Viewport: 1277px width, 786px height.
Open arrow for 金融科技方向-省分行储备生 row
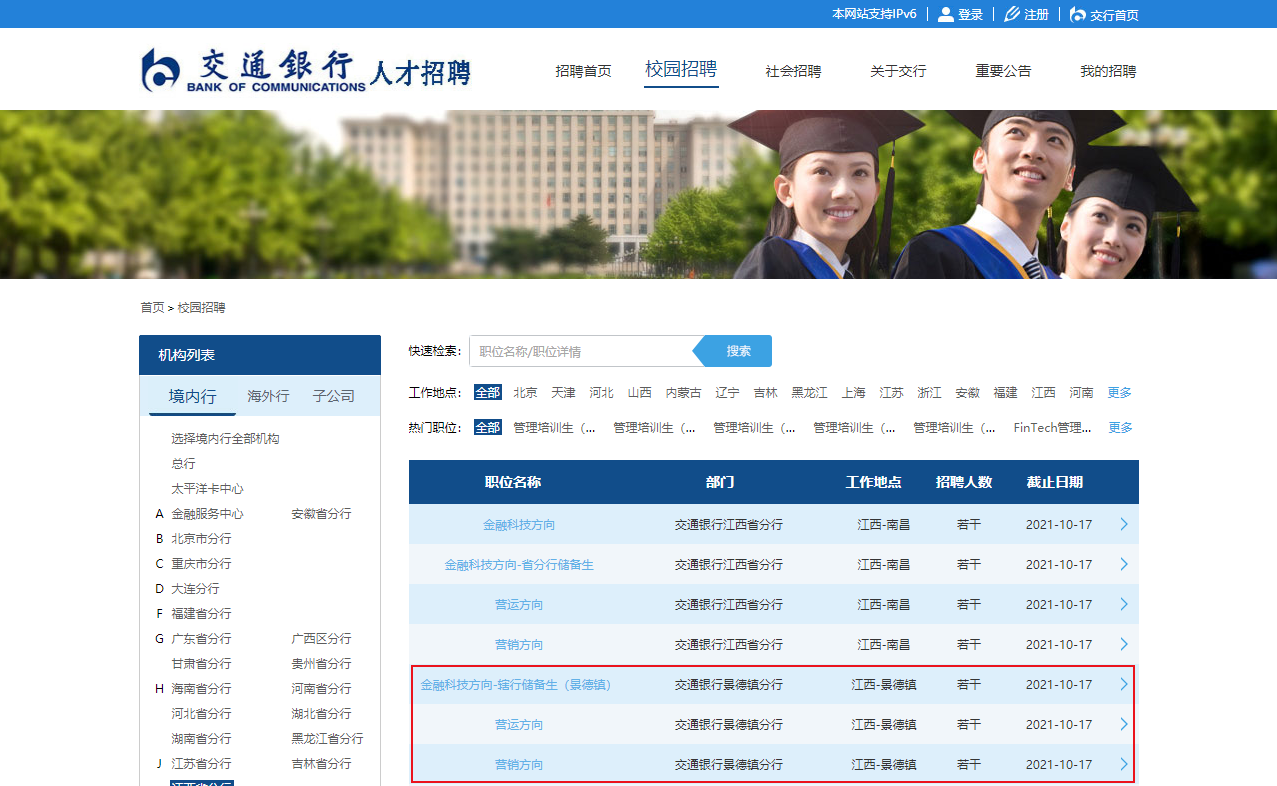(x=1124, y=564)
